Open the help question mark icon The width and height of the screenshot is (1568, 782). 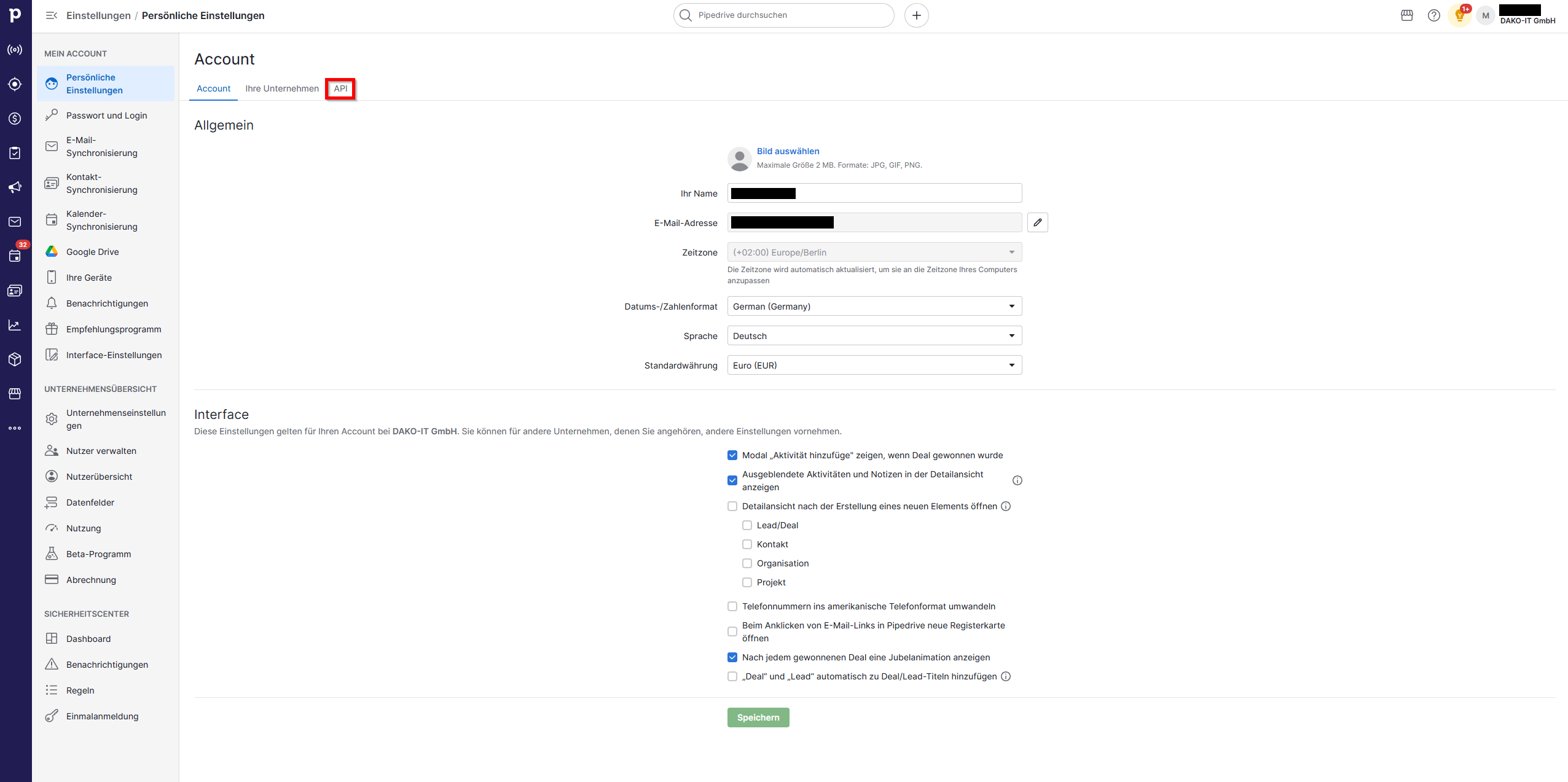pos(1434,15)
